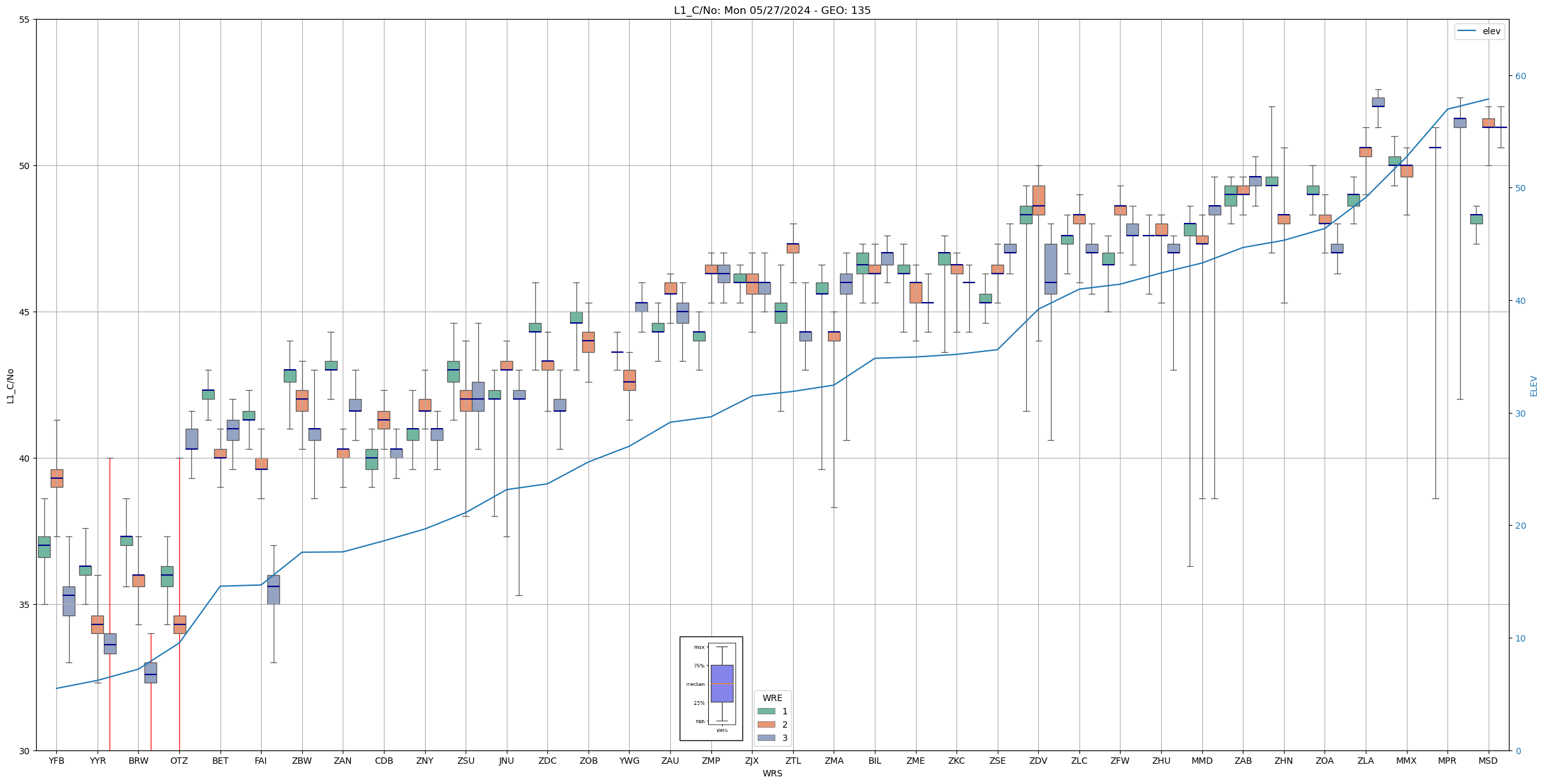The height and width of the screenshot is (784, 1545).
Task: Click the ELEV right axis title
Action: point(1534,386)
